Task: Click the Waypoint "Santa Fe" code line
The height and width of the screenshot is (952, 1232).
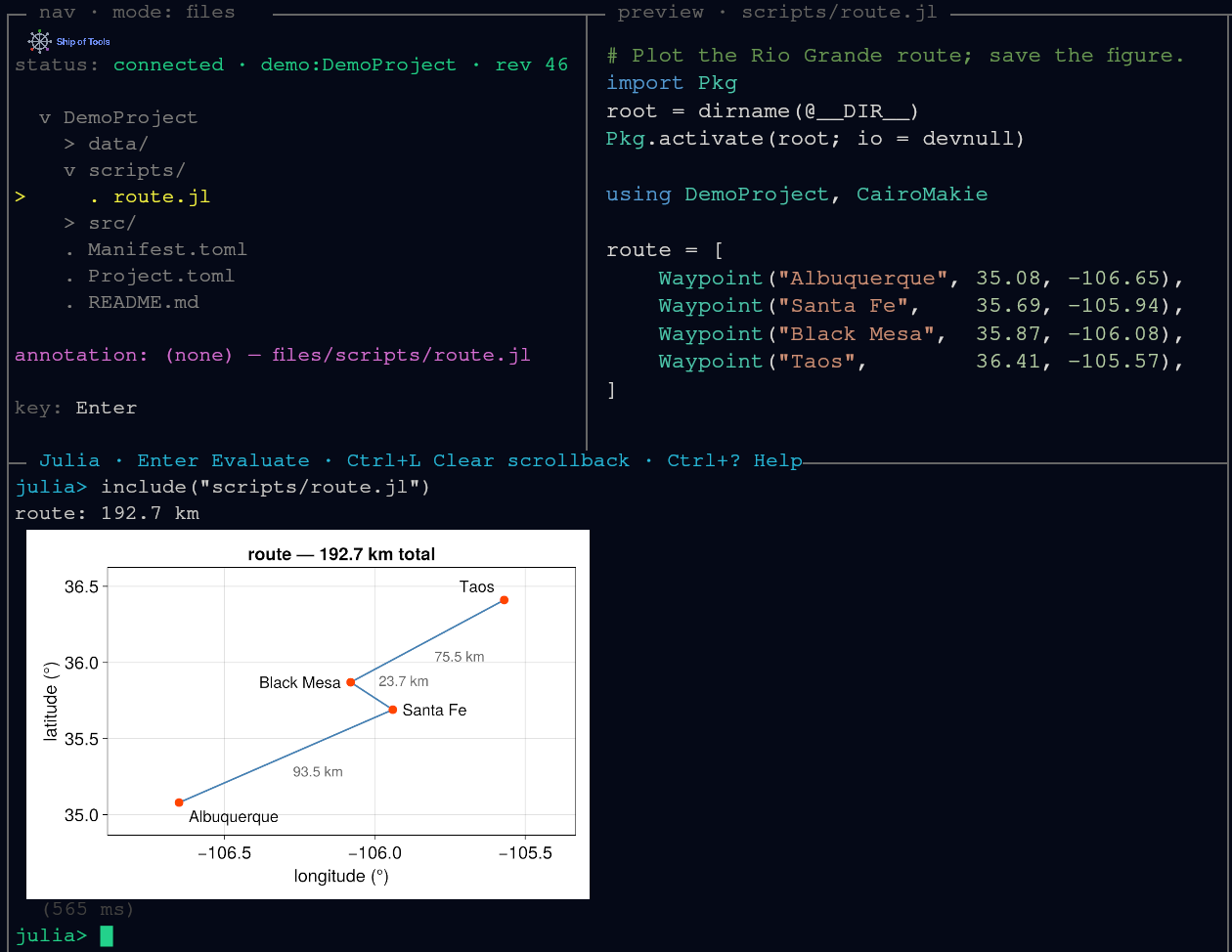Action: click(922, 306)
